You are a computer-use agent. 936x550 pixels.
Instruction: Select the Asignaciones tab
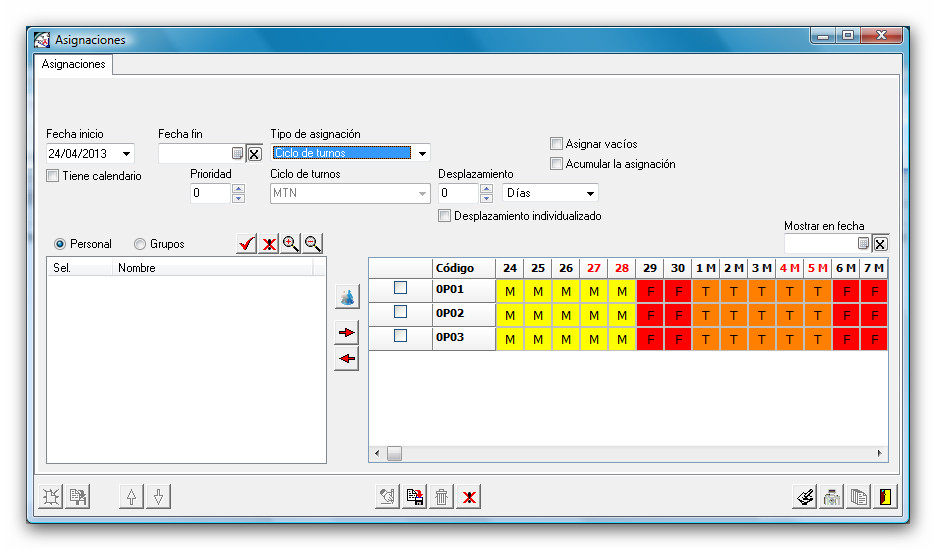[73, 64]
